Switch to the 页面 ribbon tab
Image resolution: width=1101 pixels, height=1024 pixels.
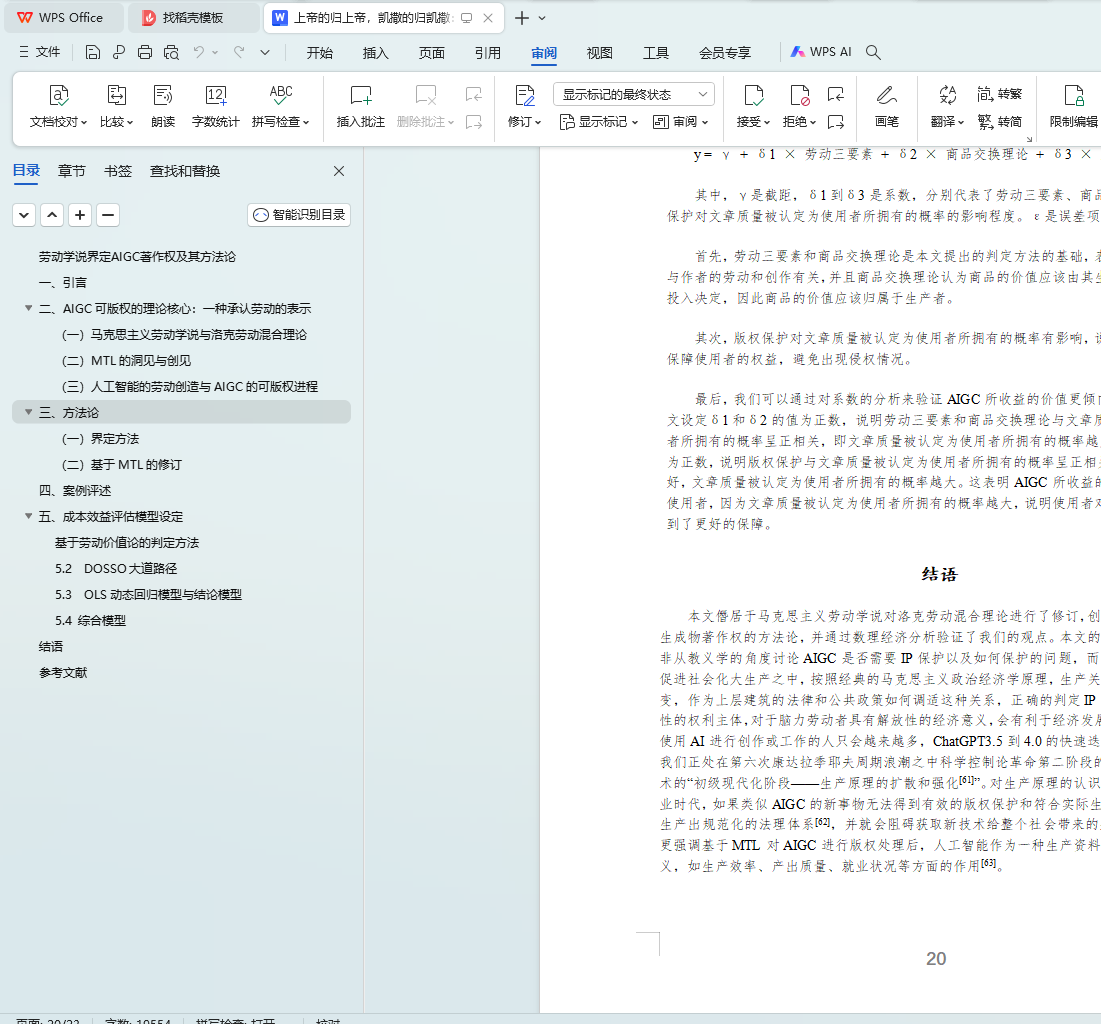click(432, 53)
